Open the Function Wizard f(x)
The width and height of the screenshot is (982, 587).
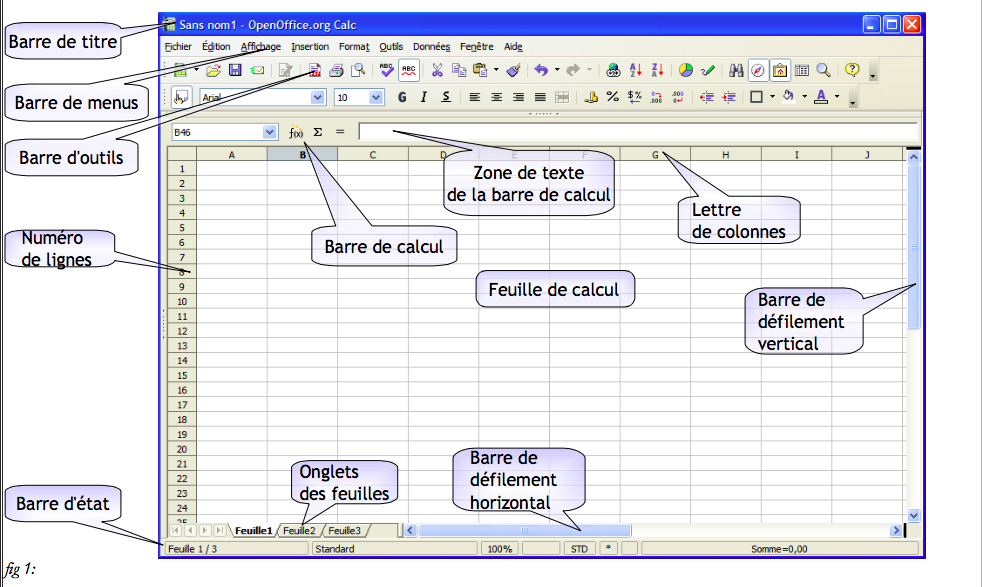(296, 132)
